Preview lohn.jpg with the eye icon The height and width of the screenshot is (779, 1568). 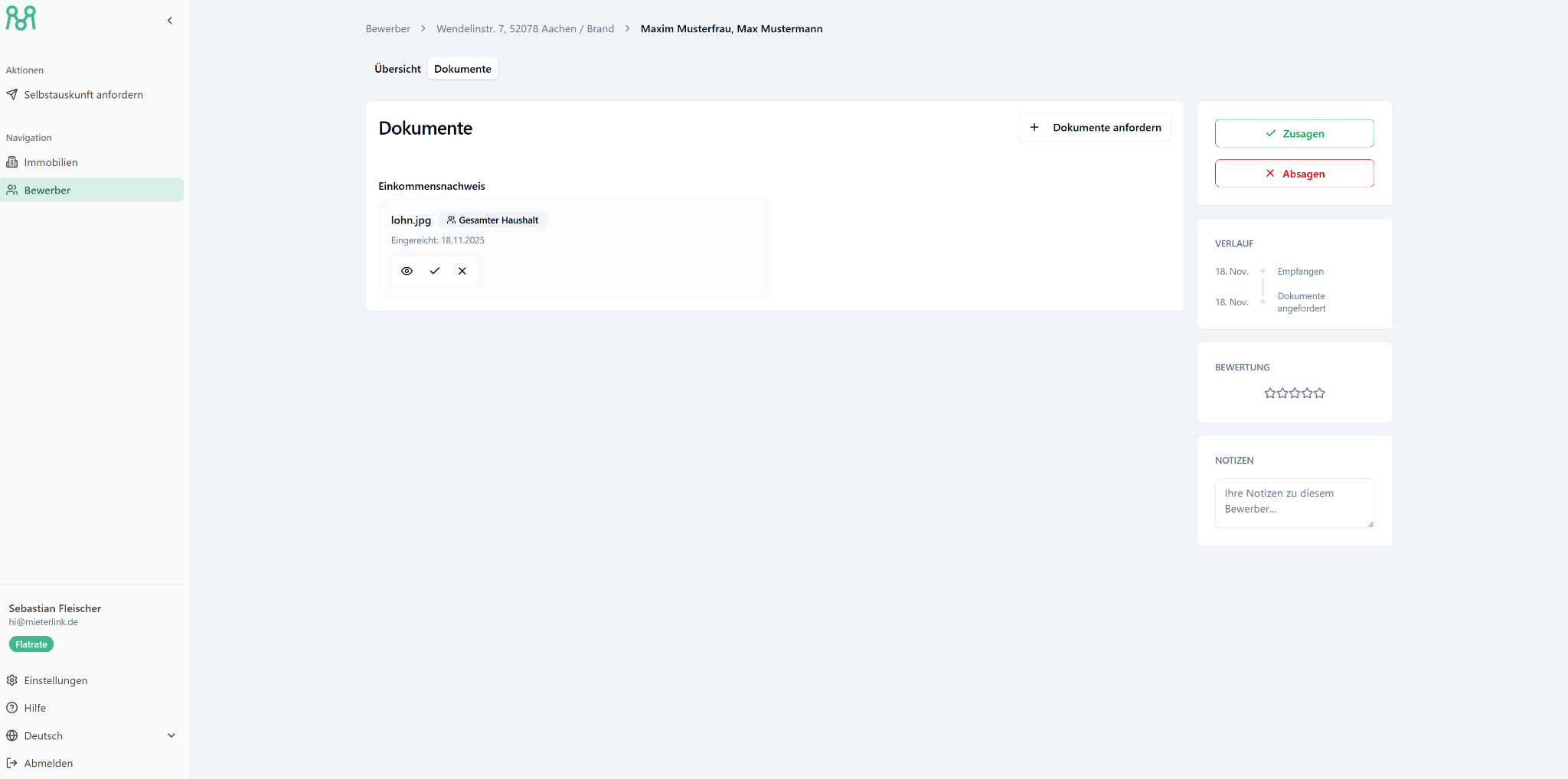[407, 271]
